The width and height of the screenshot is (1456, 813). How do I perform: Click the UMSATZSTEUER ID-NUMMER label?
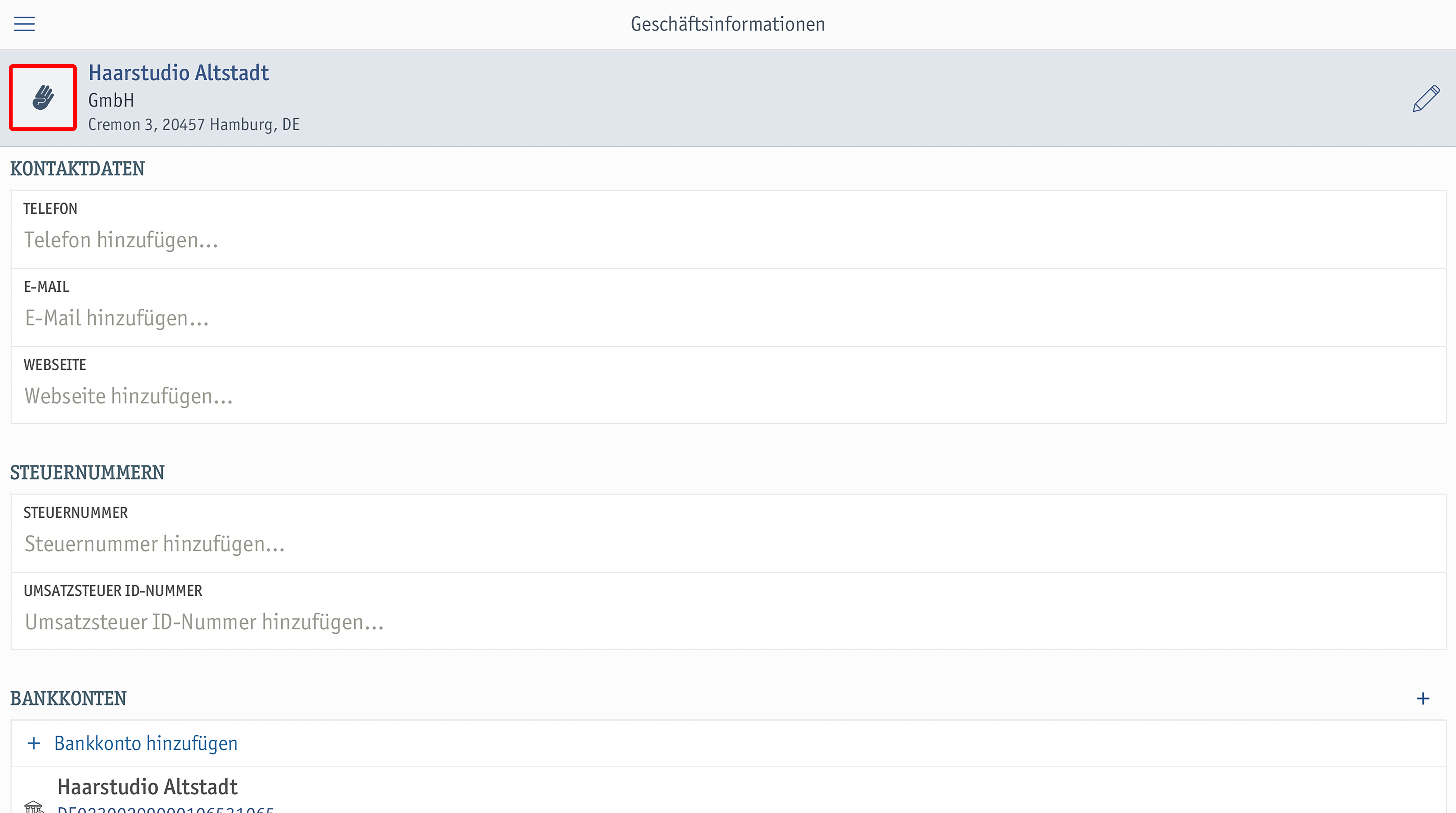click(x=113, y=591)
